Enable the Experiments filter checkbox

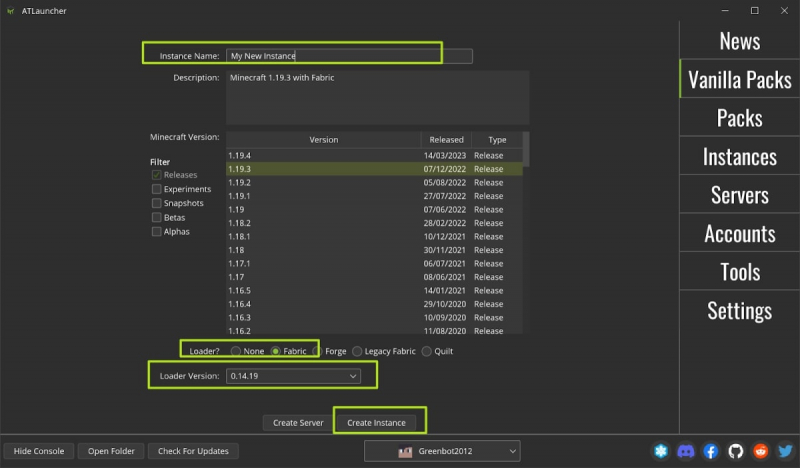pyautogui.click(x=156, y=189)
